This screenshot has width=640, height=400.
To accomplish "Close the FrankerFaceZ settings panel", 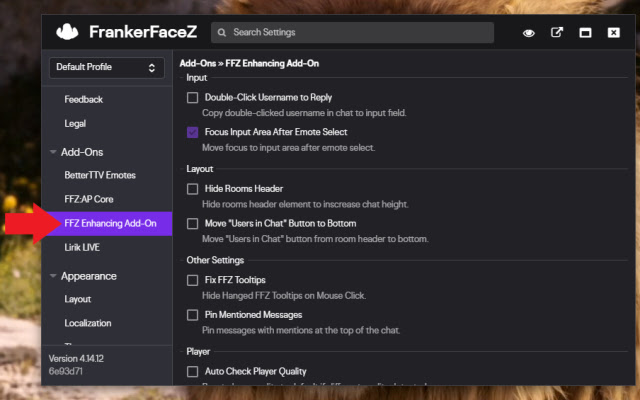I will coord(613,33).
